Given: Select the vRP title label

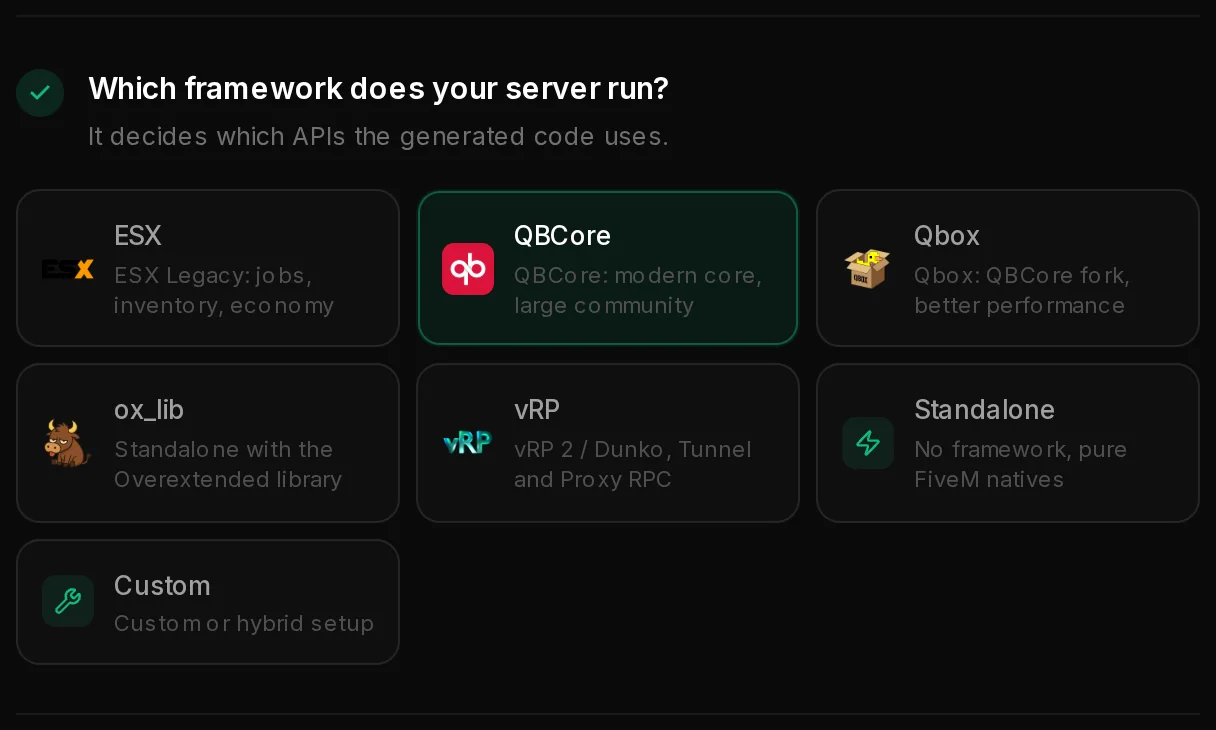Looking at the screenshot, I should tap(537, 410).
